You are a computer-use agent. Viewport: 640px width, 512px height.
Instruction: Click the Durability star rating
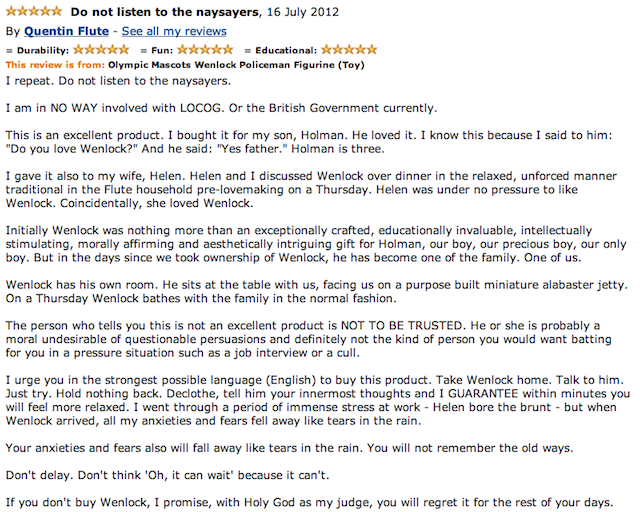(101, 49)
